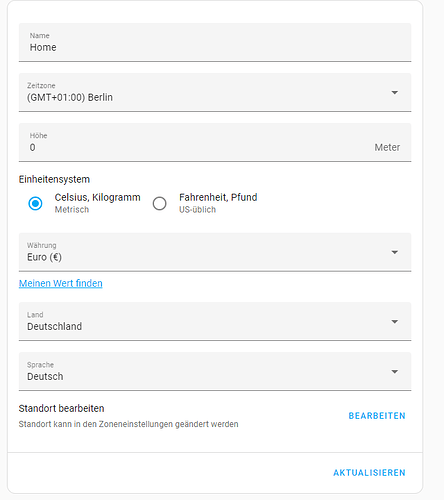Select the Fahrenheit, Pfund radio button
This screenshot has width=444, height=500.
[159, 203]
